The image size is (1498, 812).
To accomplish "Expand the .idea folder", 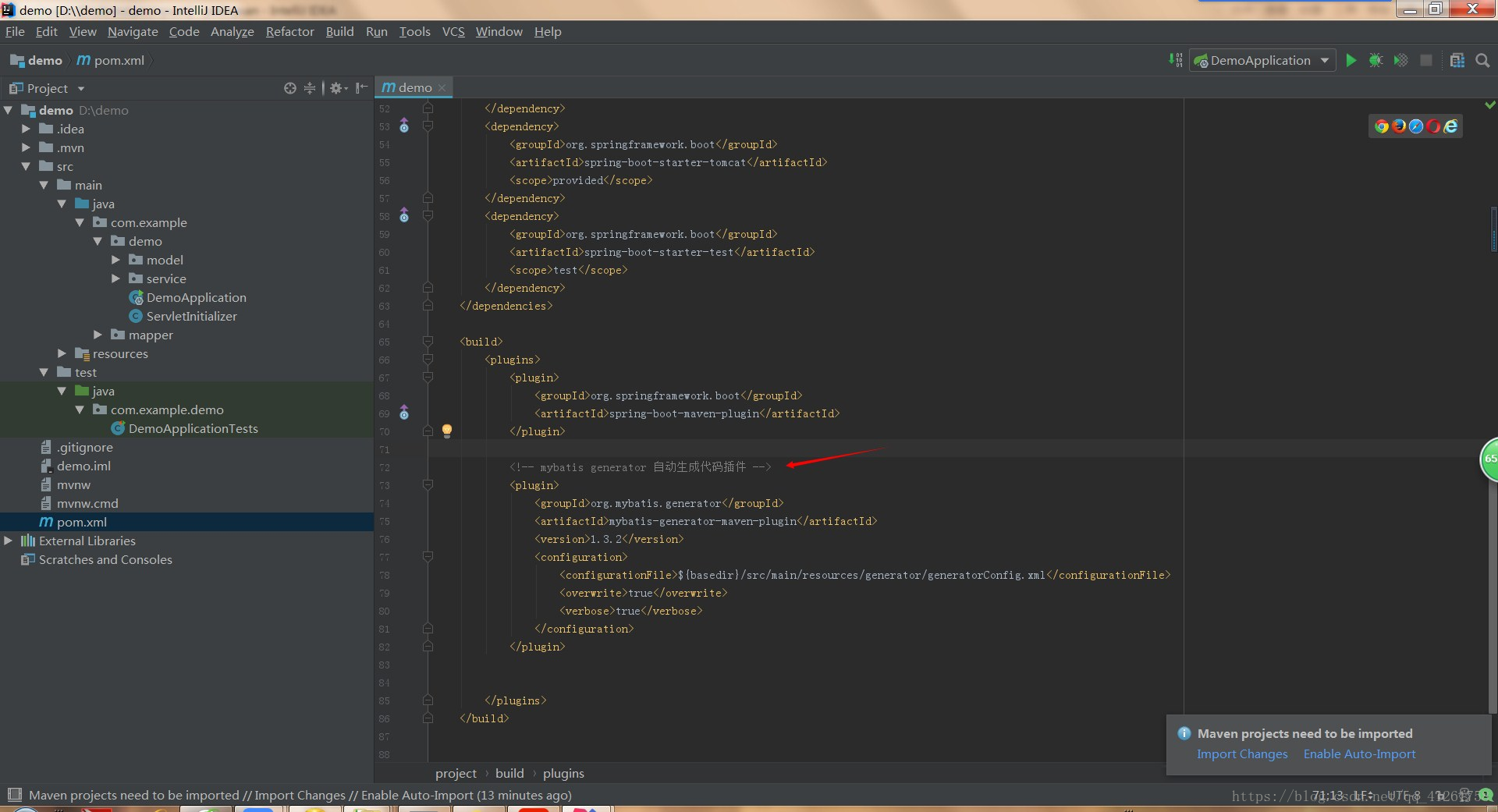I will point(26,129).
